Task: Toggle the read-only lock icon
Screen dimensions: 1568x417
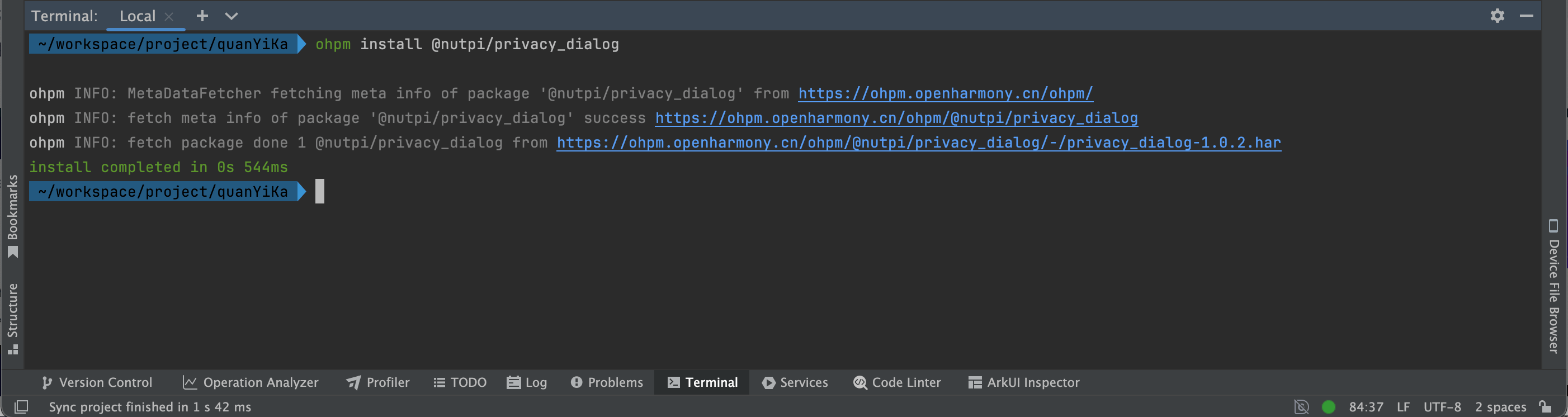Action: coord(1545,406)
